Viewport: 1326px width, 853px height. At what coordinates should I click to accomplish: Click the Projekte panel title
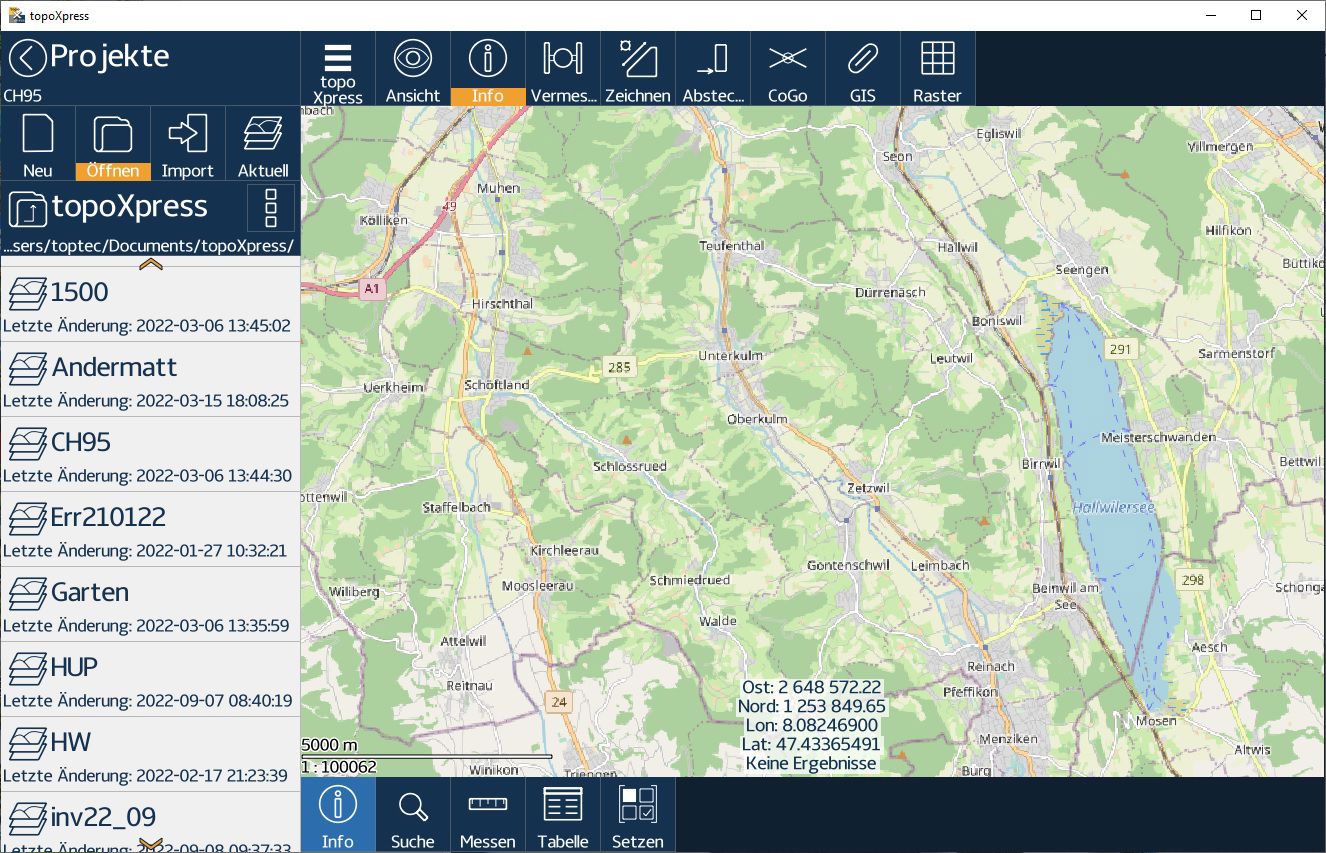tap(110, 56)
